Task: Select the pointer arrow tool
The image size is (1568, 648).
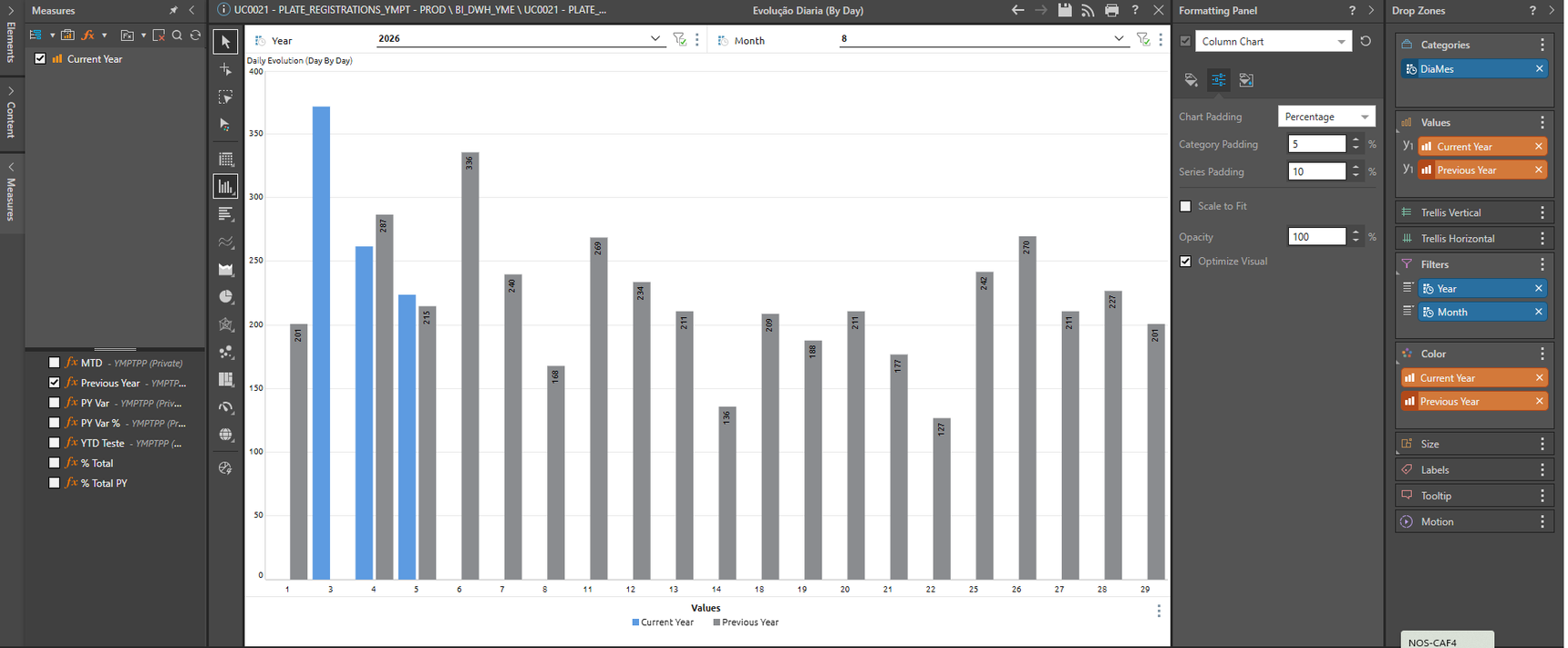Action: coord(225,42)
